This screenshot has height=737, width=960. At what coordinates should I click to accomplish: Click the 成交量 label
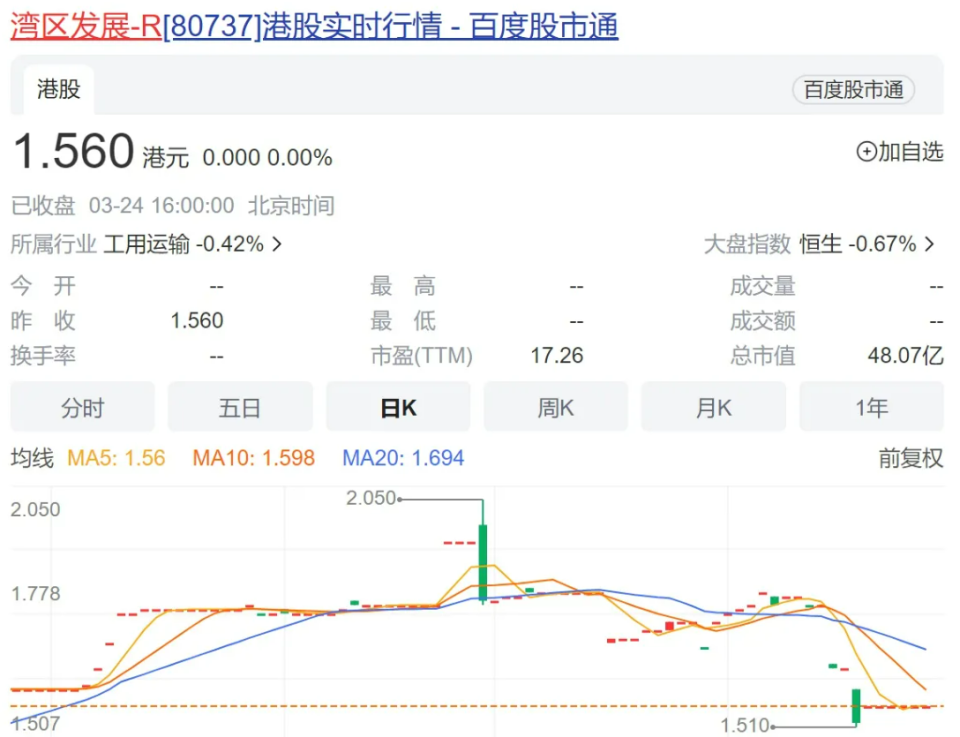pyautogui.click(x=763, y=286)
